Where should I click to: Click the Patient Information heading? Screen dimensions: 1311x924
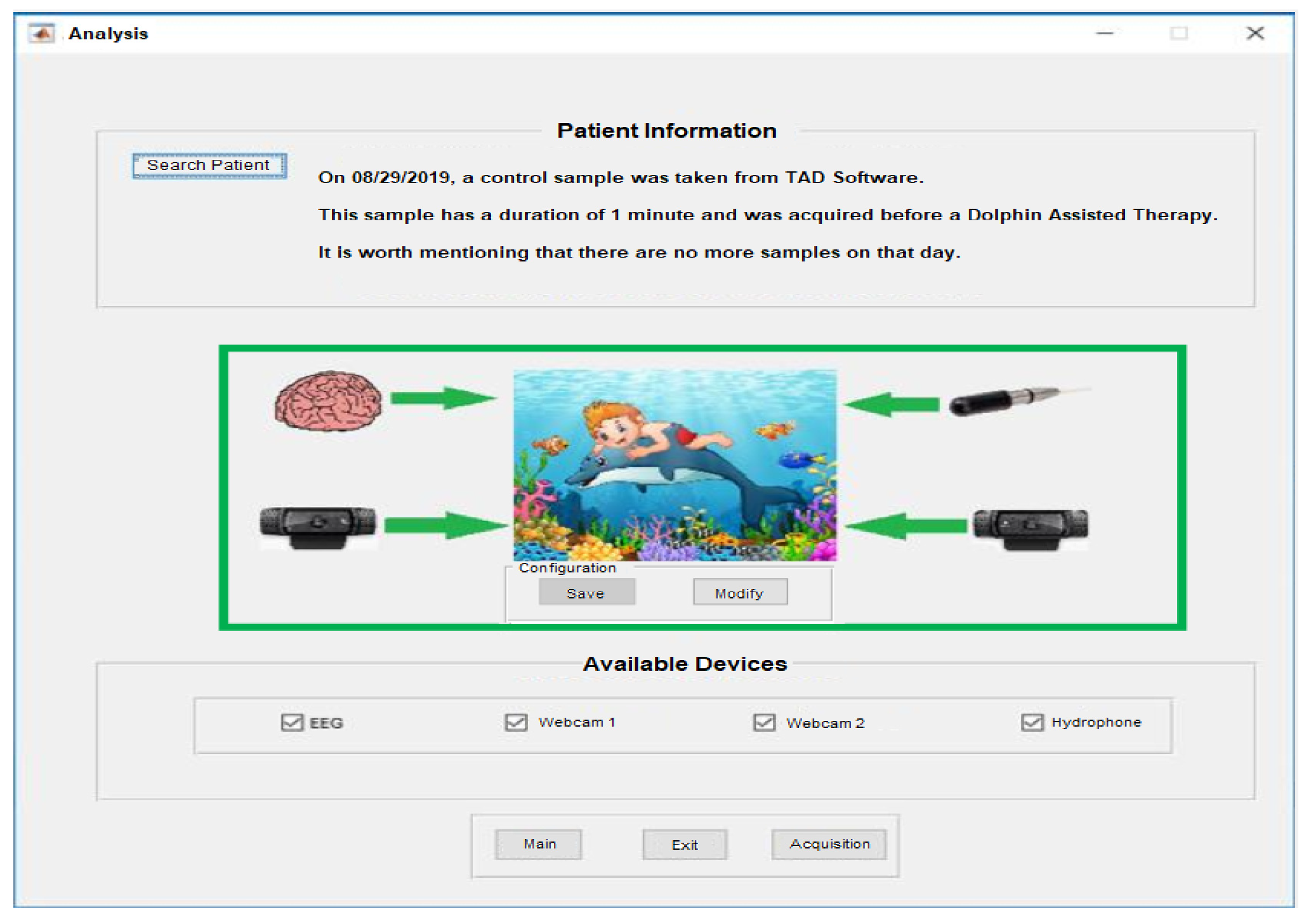[x=667, y=131]
